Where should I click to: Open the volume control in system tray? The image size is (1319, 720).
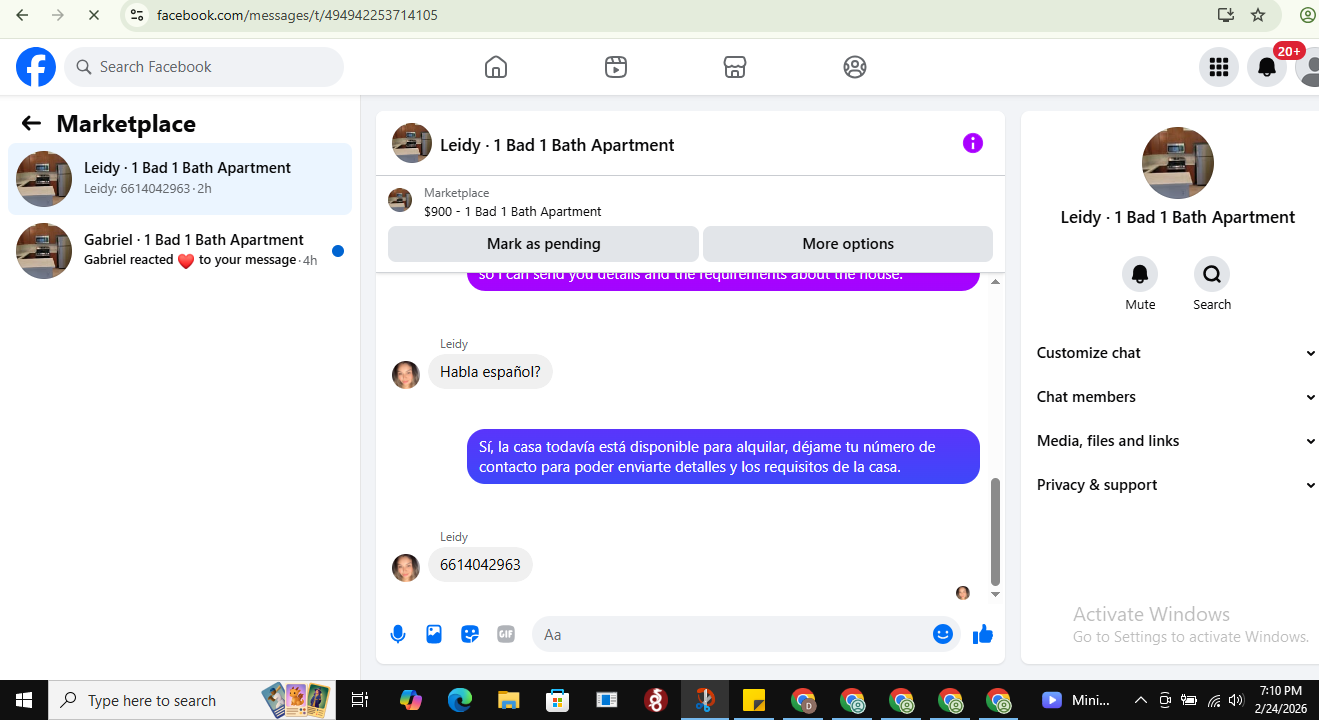tap(1235, 700)
